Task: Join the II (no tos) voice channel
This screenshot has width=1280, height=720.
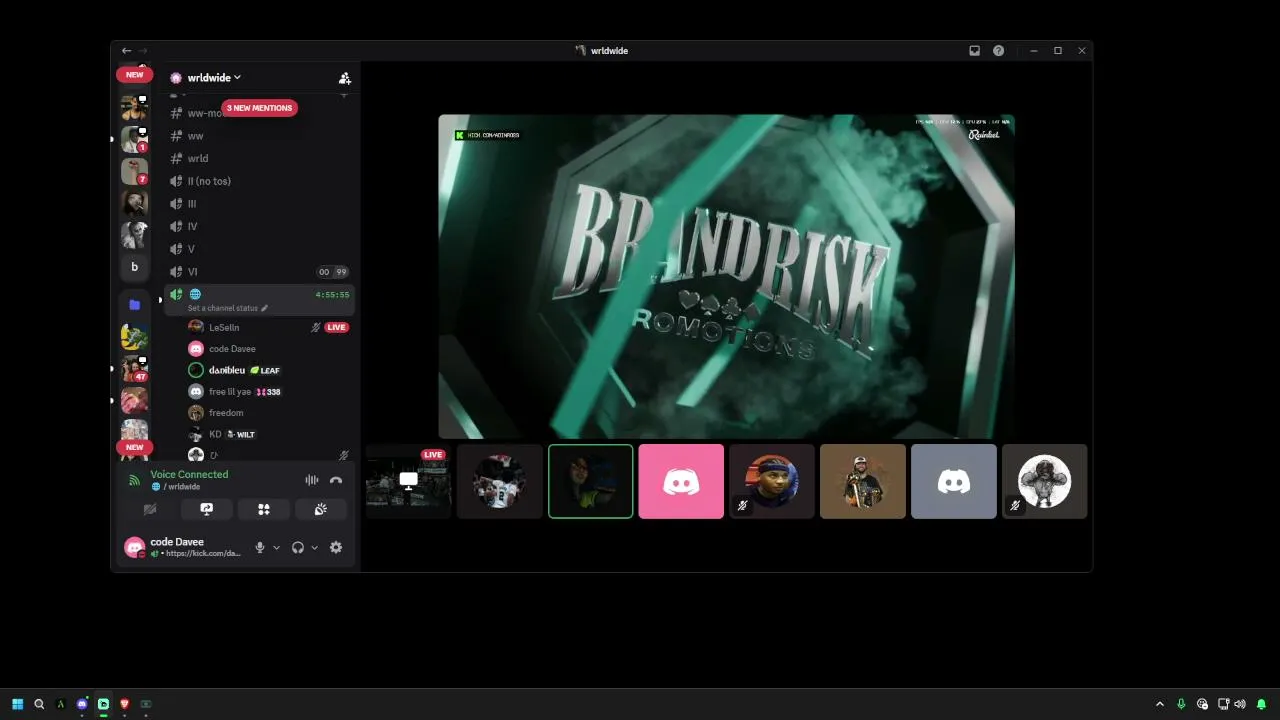Action: [x=259, y=181]
